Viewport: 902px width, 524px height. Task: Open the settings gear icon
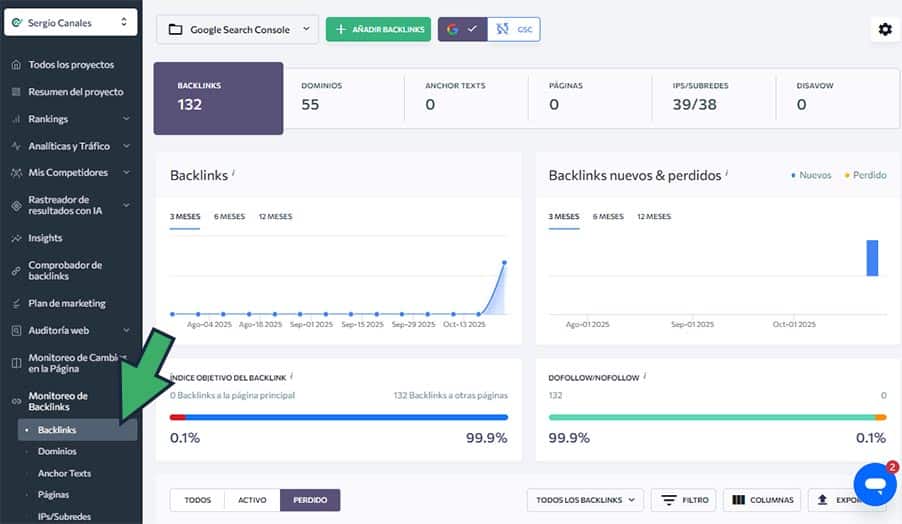coord(884,30)
